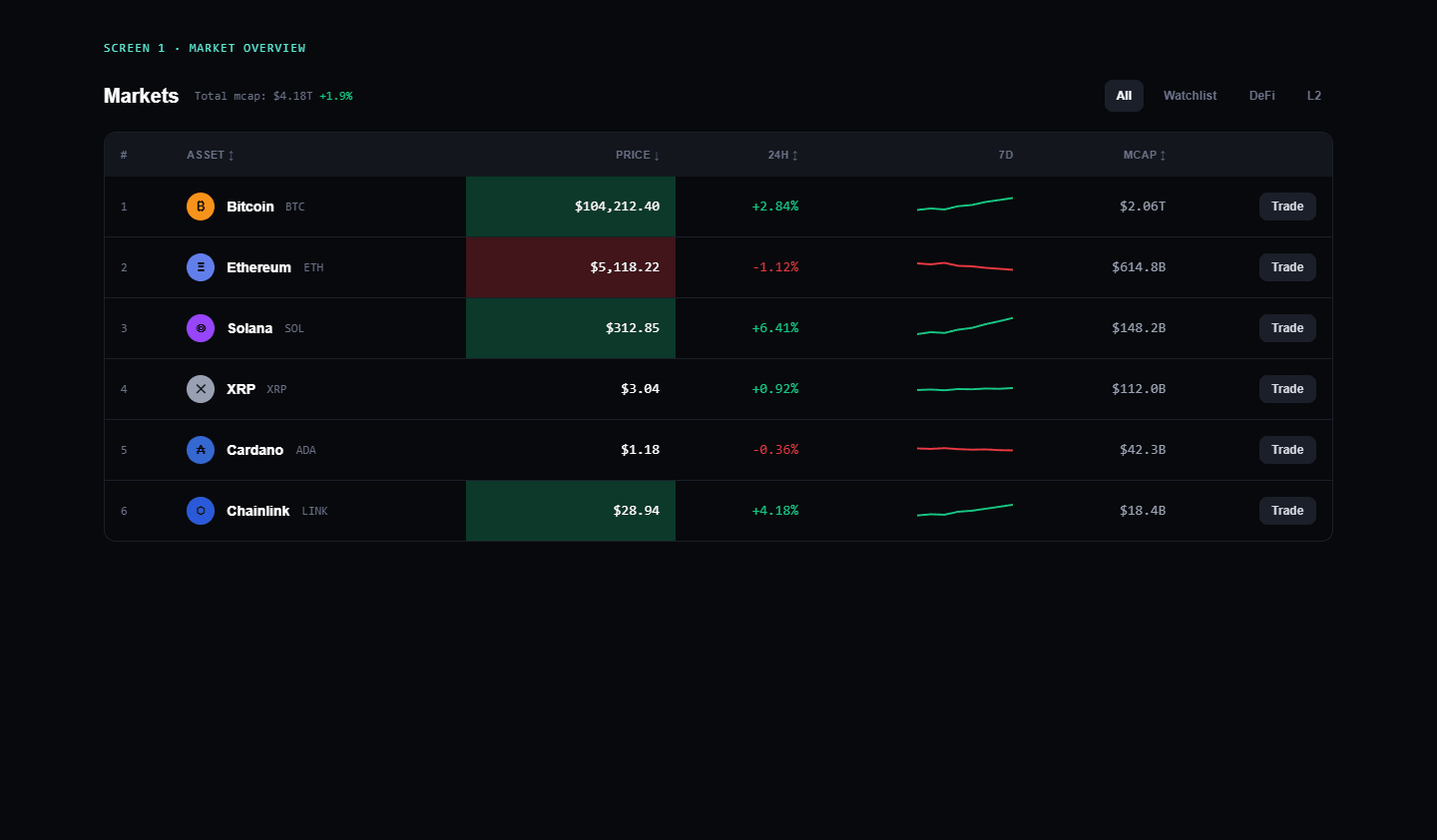Screen dimensions: 1437x840
Task: Open Trade for Ethereum row
Action: [1287, 267]
